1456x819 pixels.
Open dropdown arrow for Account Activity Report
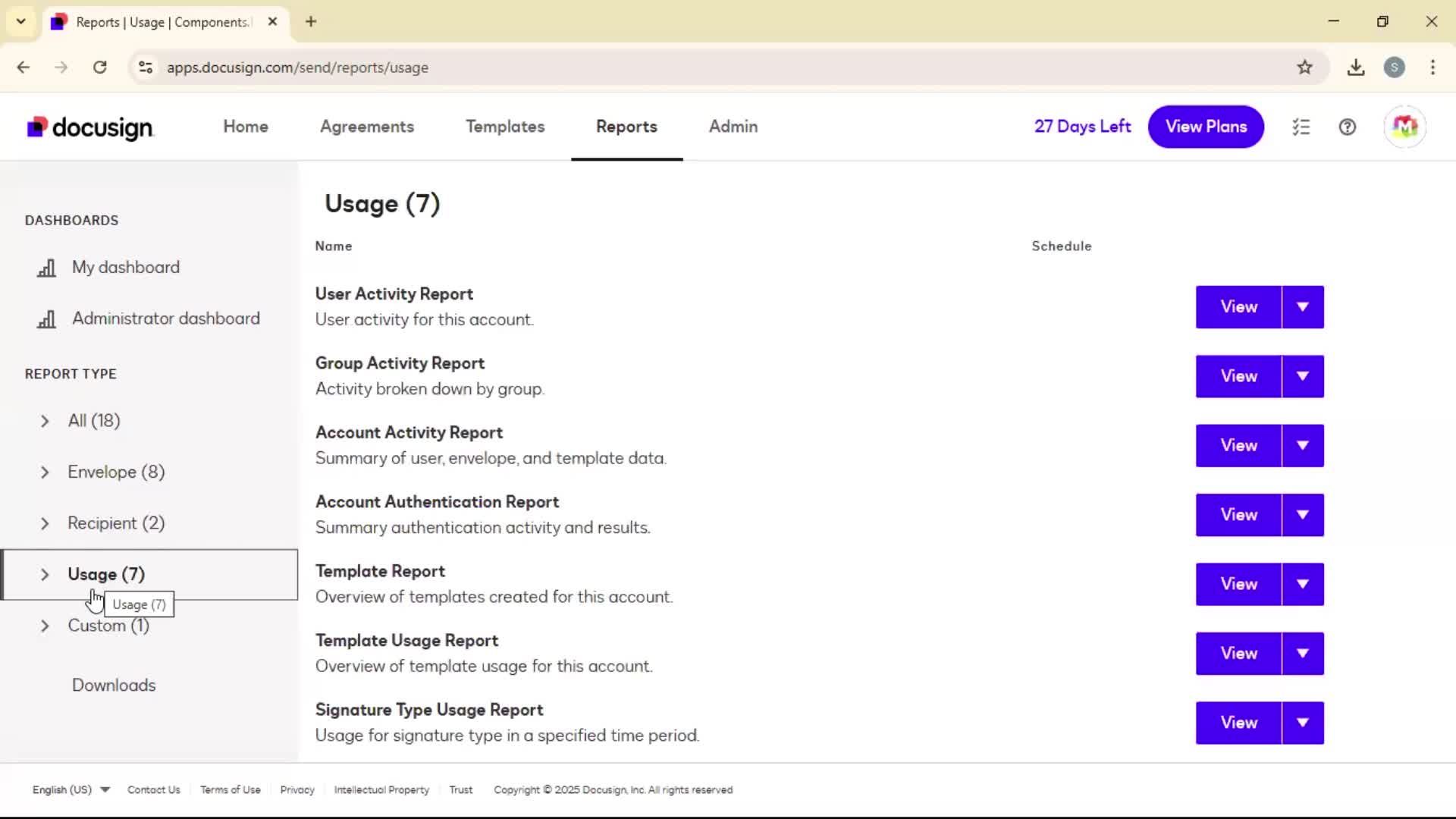1303,446
